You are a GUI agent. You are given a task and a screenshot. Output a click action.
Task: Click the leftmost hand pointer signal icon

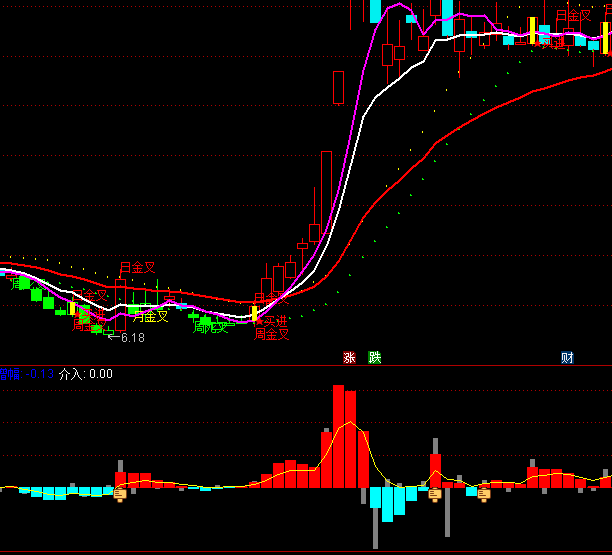point(120,493)
